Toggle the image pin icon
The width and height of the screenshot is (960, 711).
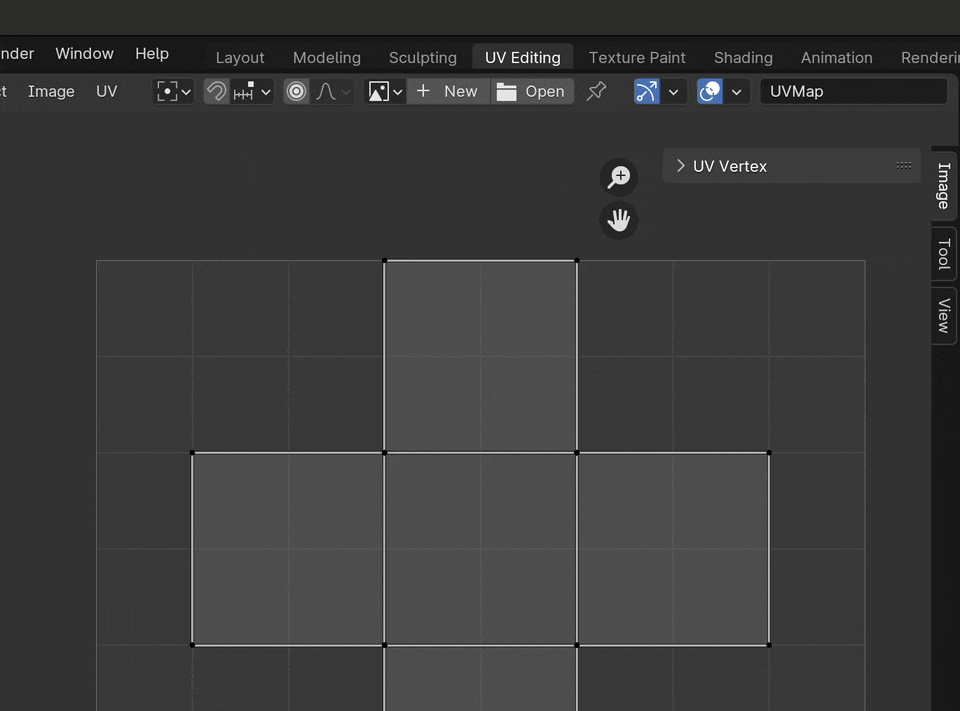click(596, 92)
